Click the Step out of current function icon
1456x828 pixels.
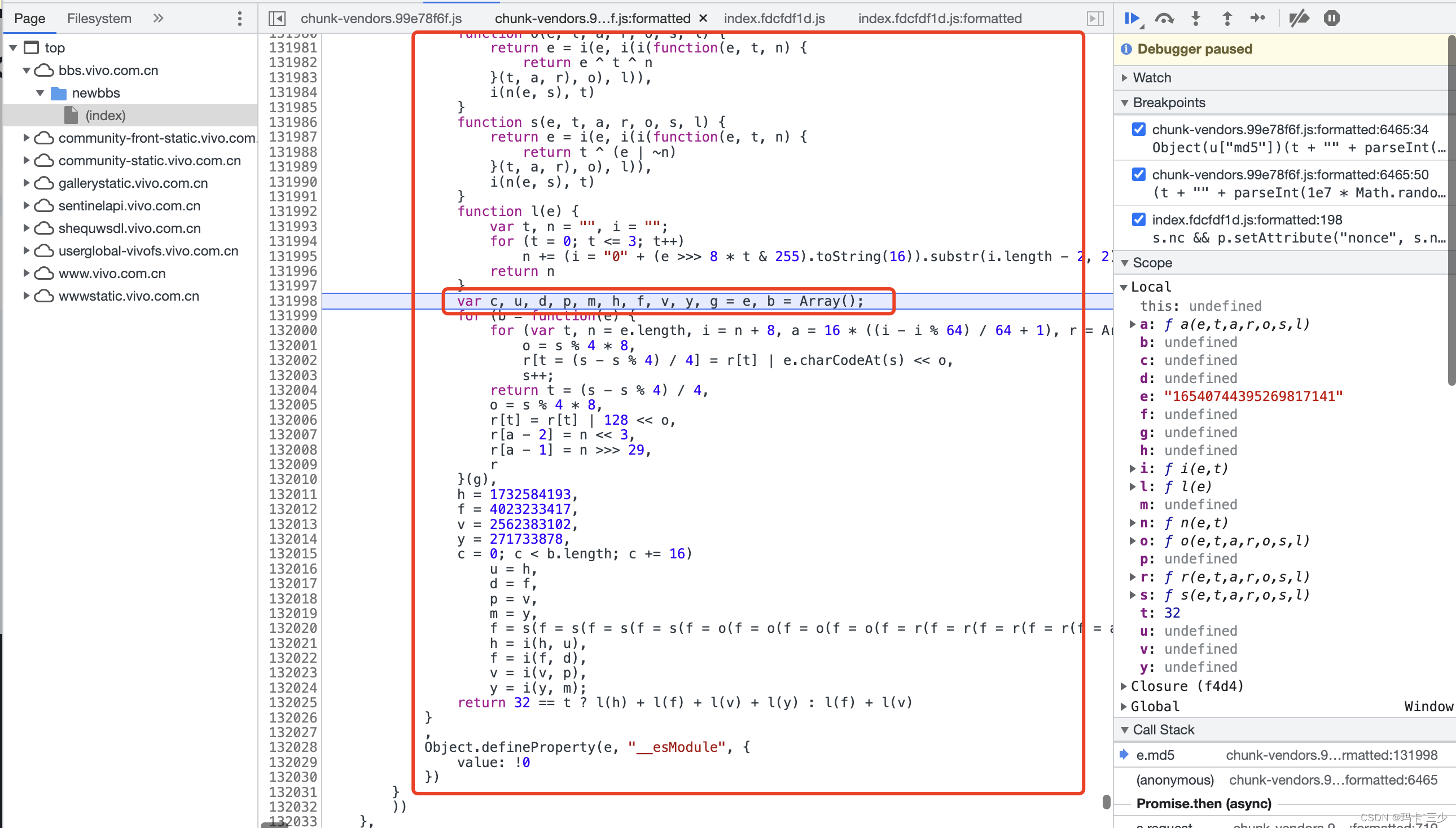(x=1228, y=18)
